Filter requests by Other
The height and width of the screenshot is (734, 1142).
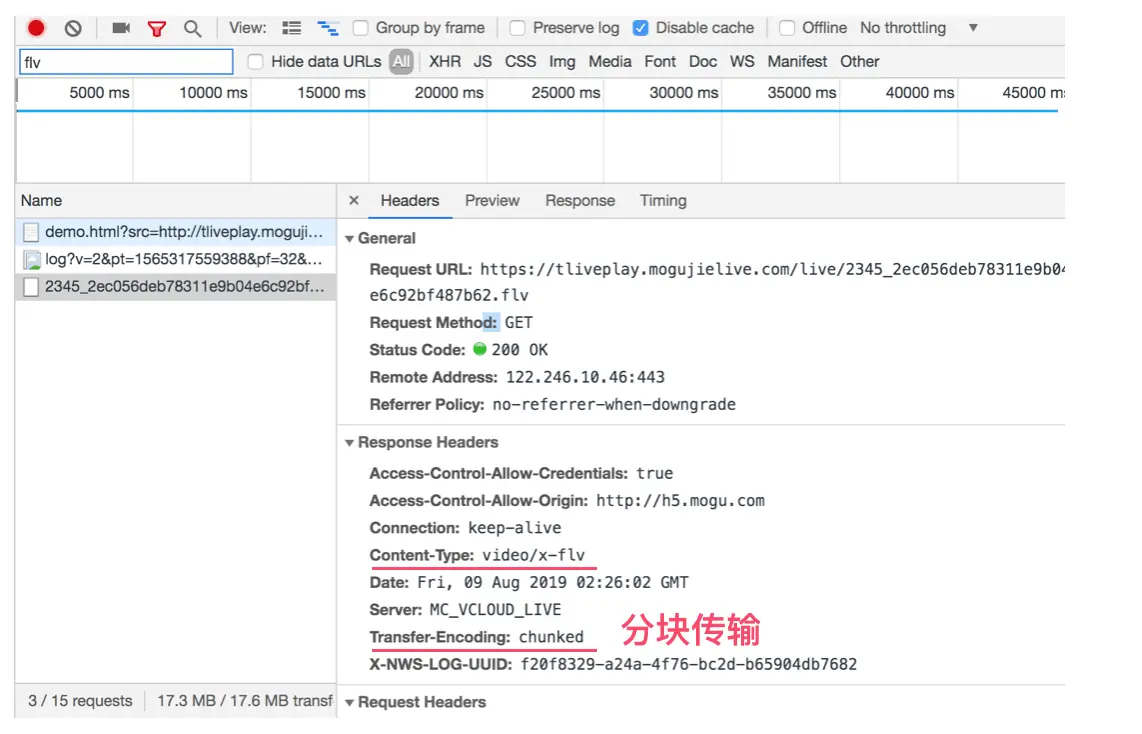860,62
